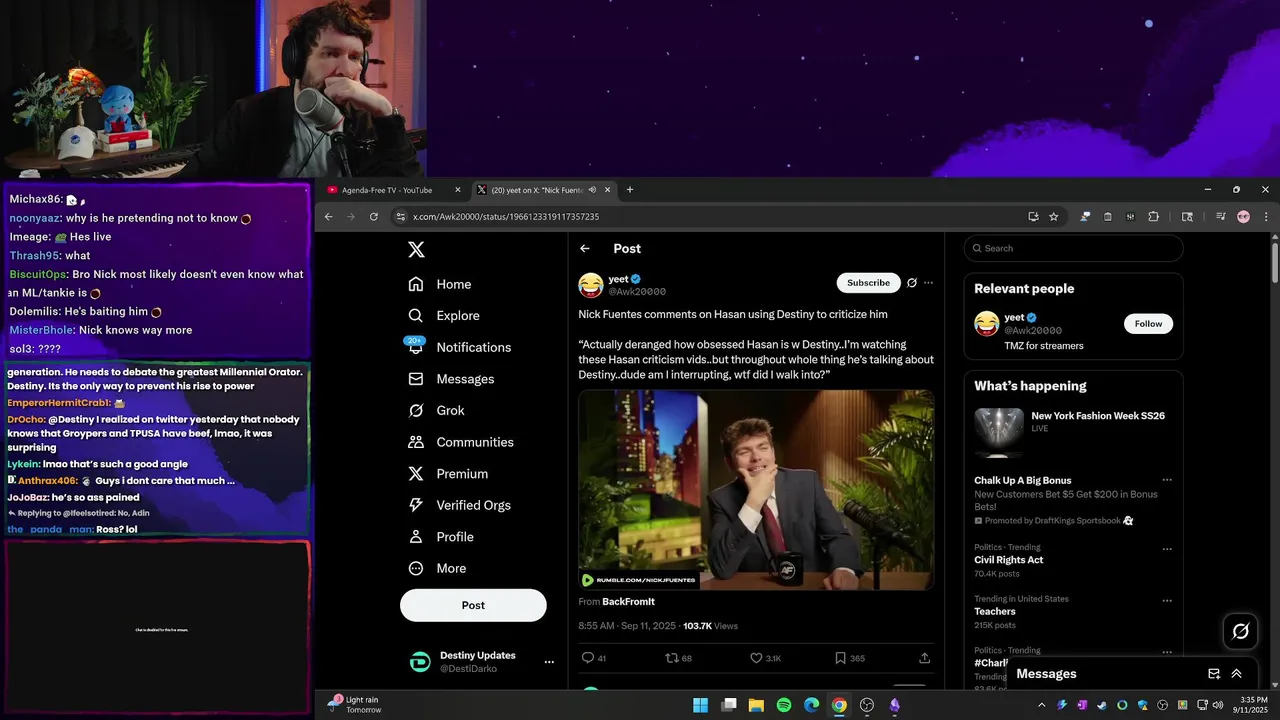This screenshot has width=1280, height=720.
Task: Click the share icon on the post
Action: click(x=924, y=658)
